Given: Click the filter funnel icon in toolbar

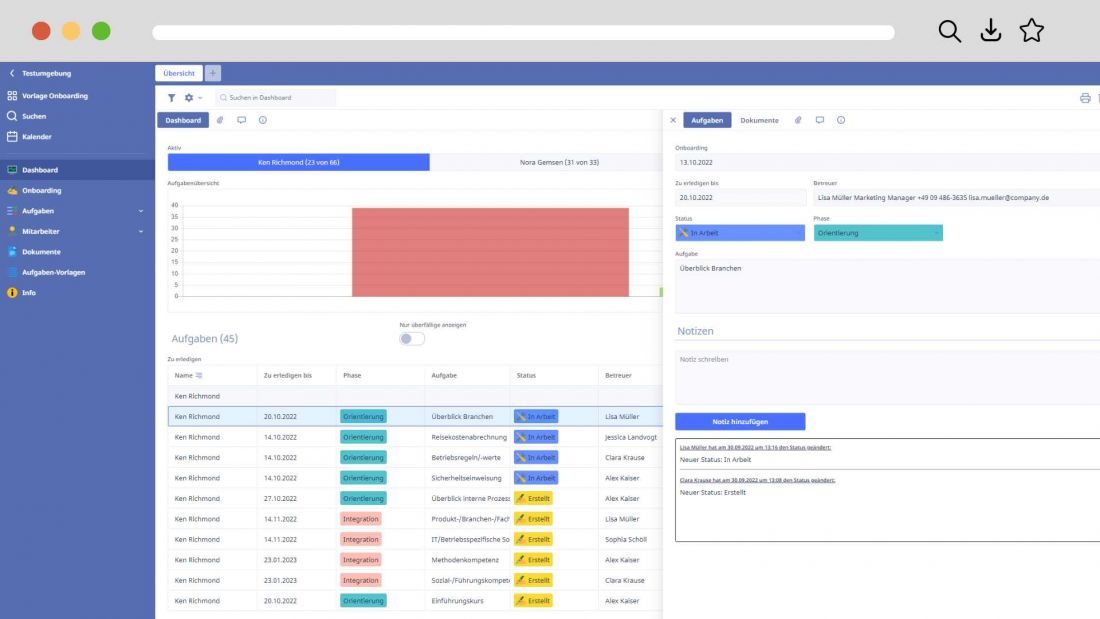Looking at the screenshot, I should click(171, 98).
